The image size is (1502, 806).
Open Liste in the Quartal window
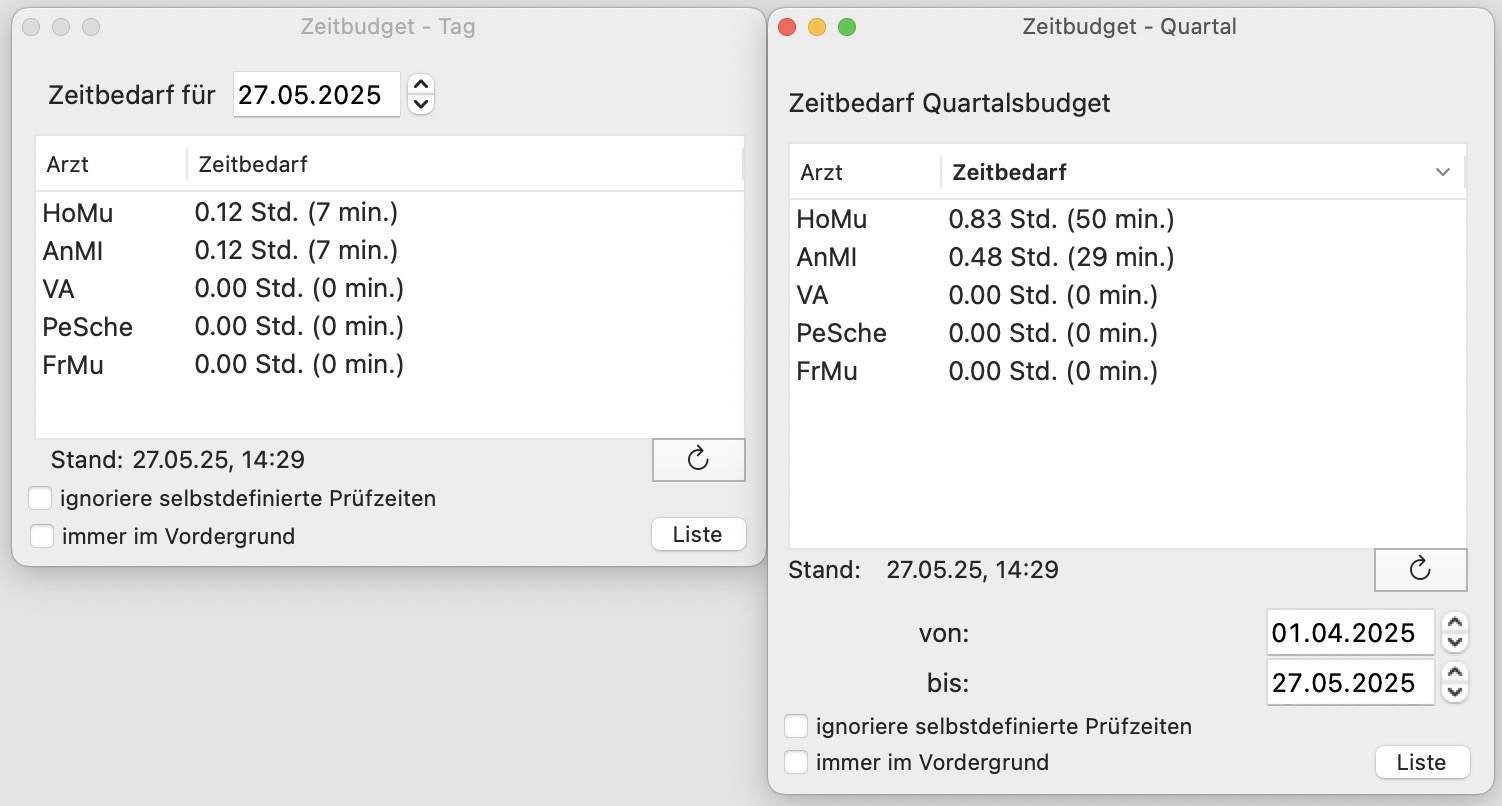(1422, 762)
